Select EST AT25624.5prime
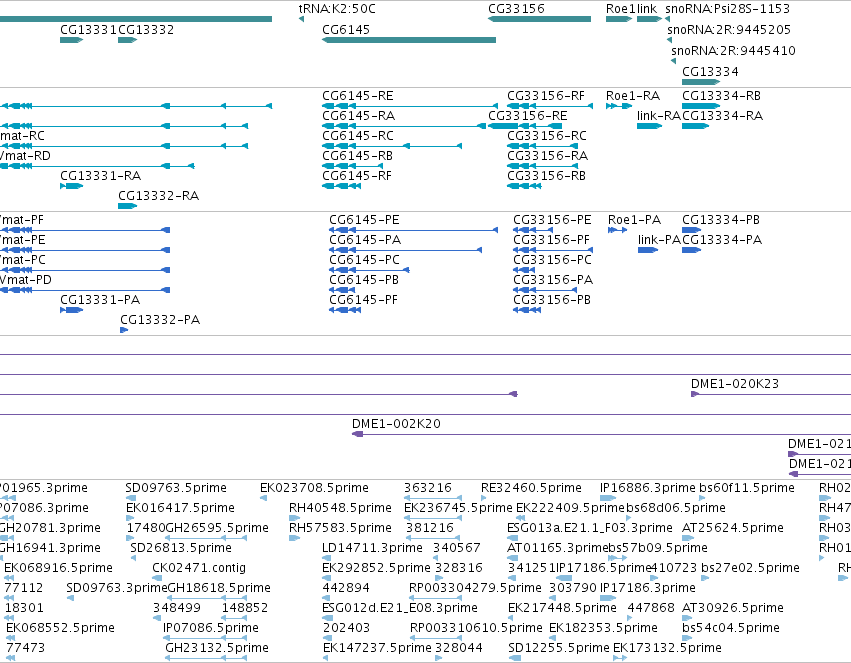 pyautogui.click(x=733, y=528)
